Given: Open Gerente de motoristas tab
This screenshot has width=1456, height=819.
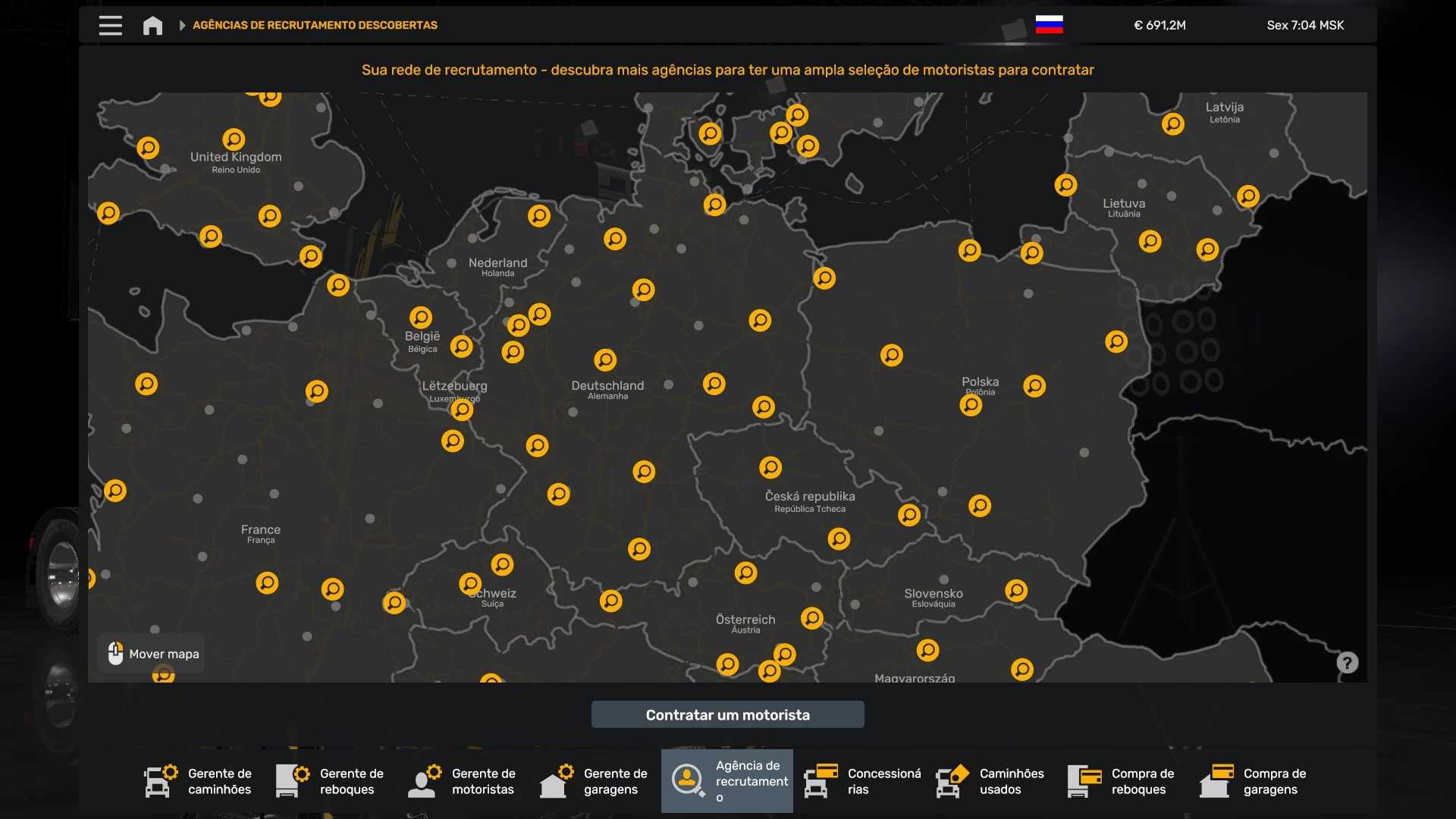Looking at the screenshot, I should tap(463, 781).
